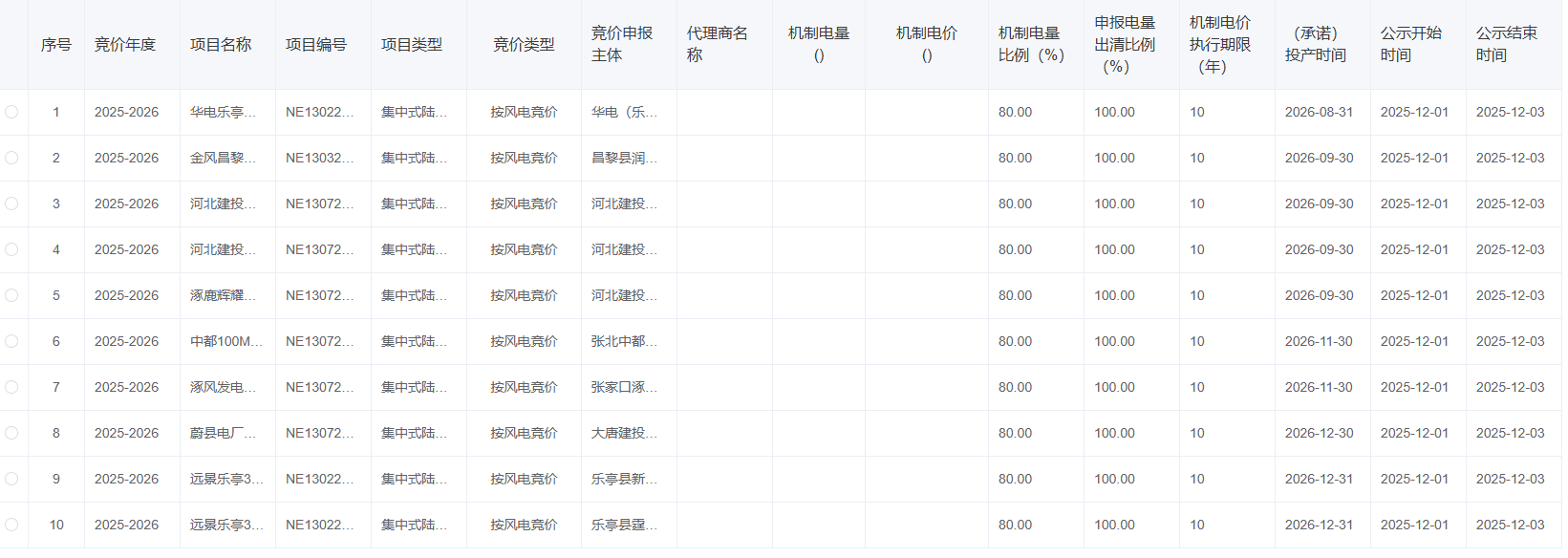The height and width of the screenshot is (558, 1568).
Task: Click production date 2026-11-30 in row 6
Action: [1319, 341]
